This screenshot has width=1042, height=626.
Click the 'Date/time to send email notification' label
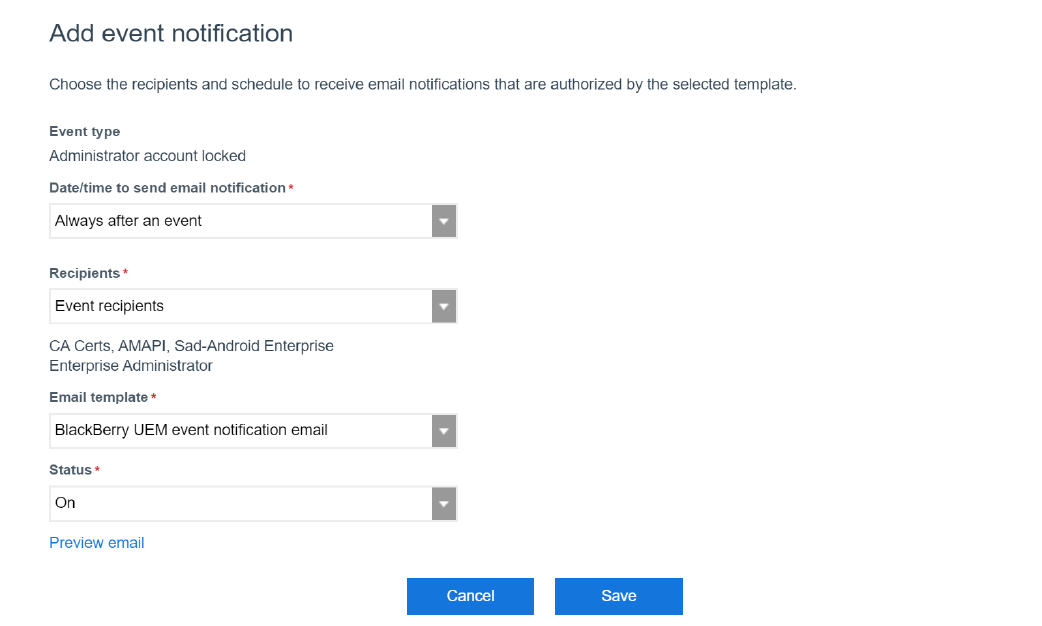coord(167,188)
